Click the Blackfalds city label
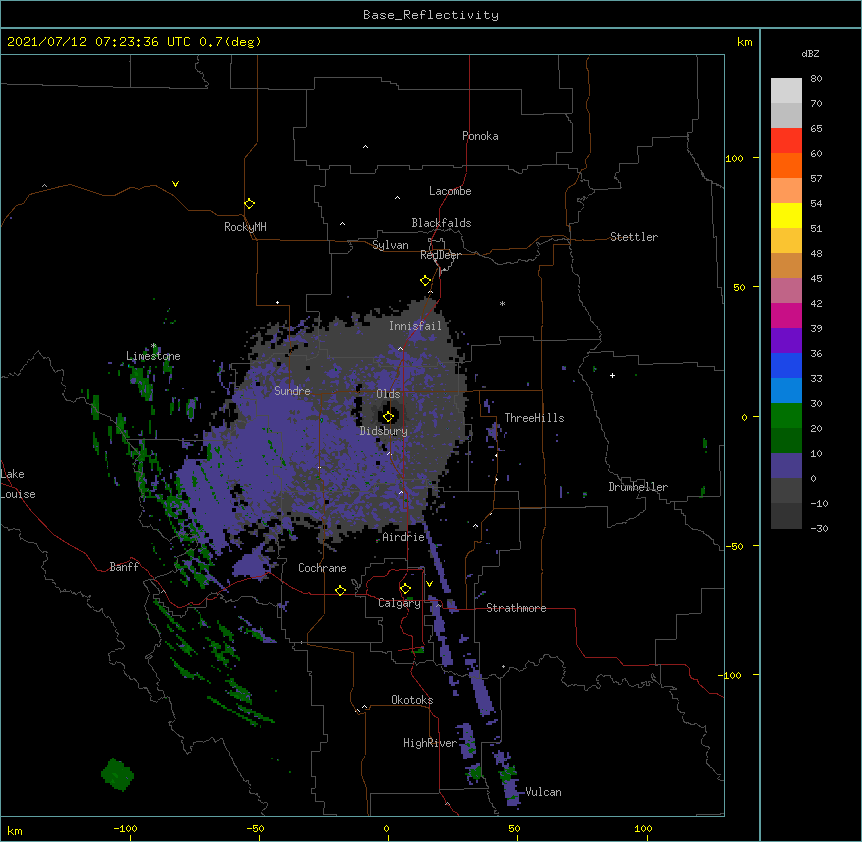 point(441,223)
